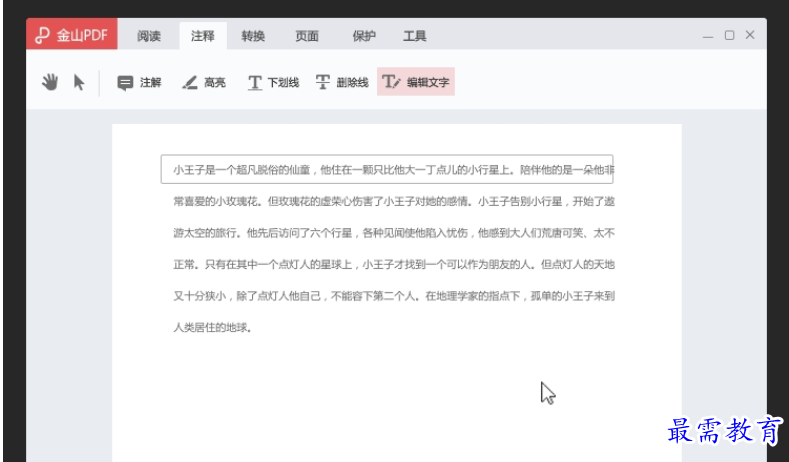Minimize the 金山PDF window
Image resolution: width=789 pixels, height=462 pixels.
708,36
